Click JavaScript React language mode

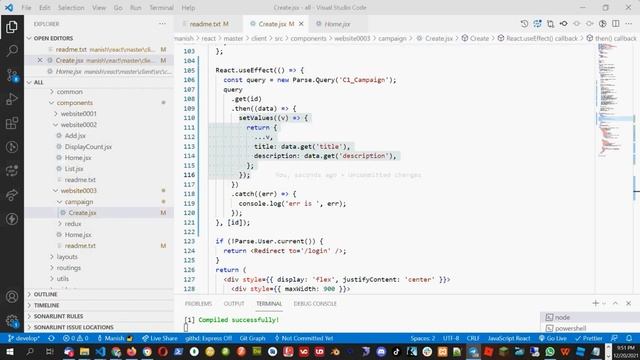point(509,338)
